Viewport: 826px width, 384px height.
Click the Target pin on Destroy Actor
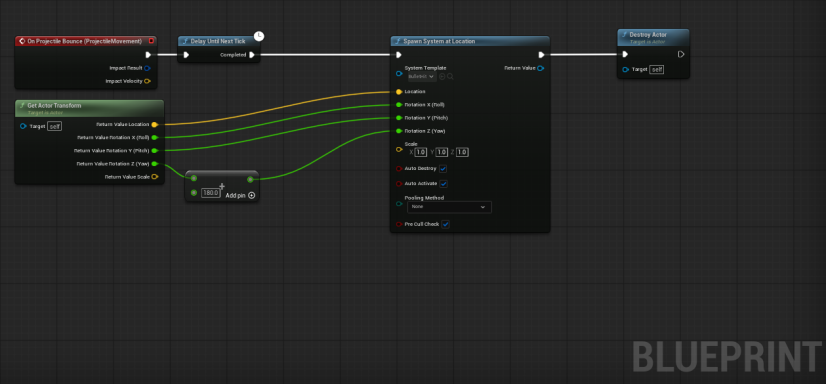tap(625, 70)
